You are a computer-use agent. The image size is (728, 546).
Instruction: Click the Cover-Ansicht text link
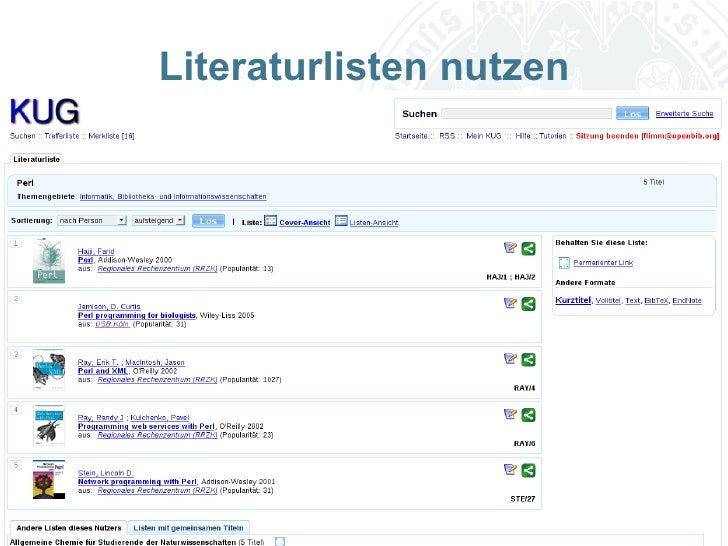pos(305,222)
